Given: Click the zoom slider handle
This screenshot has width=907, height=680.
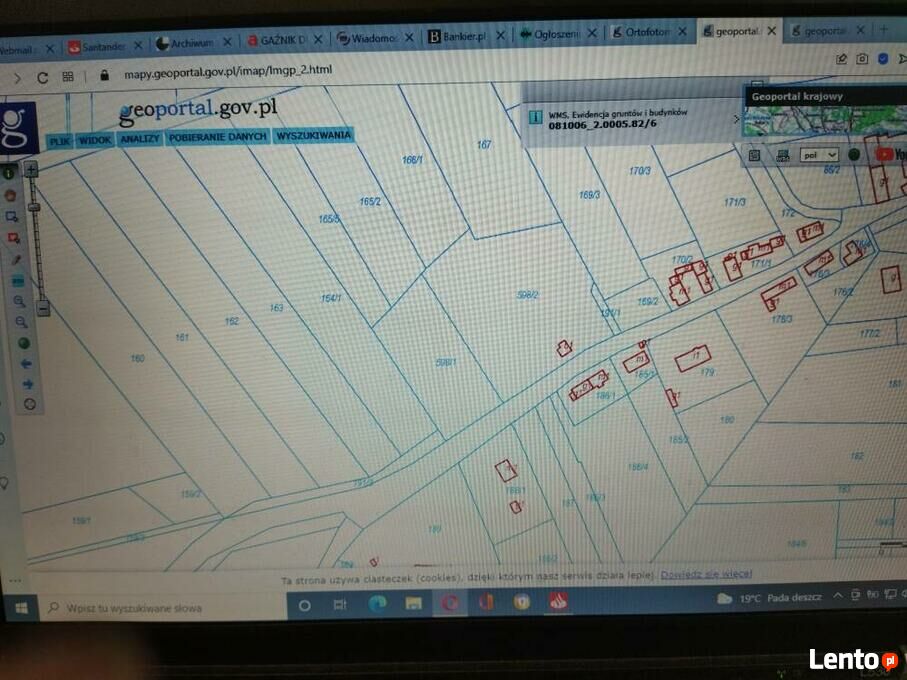Looking at the screenshot, I should coord(35,207).
